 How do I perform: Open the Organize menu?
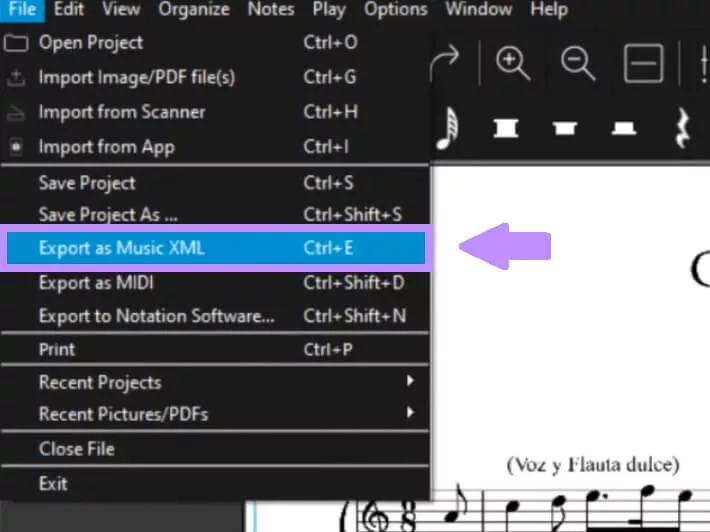[x=194, y=9]
